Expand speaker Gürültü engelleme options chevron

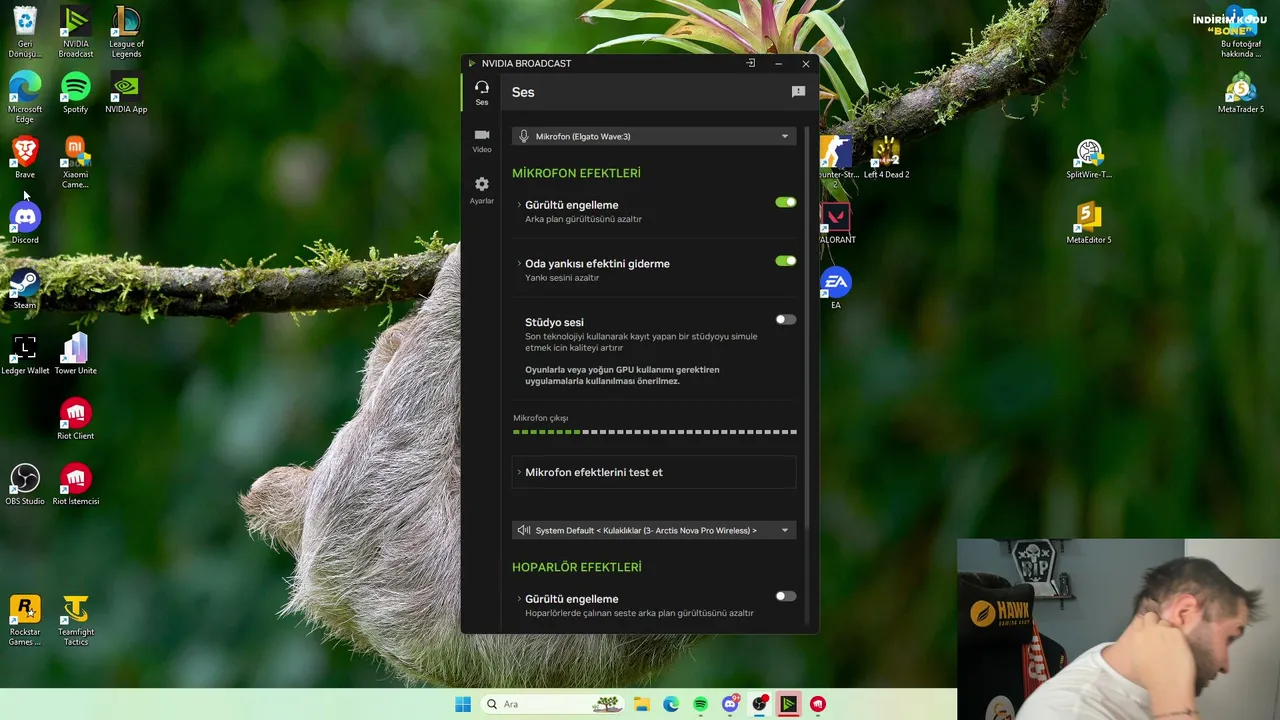(x=519, y=599)
